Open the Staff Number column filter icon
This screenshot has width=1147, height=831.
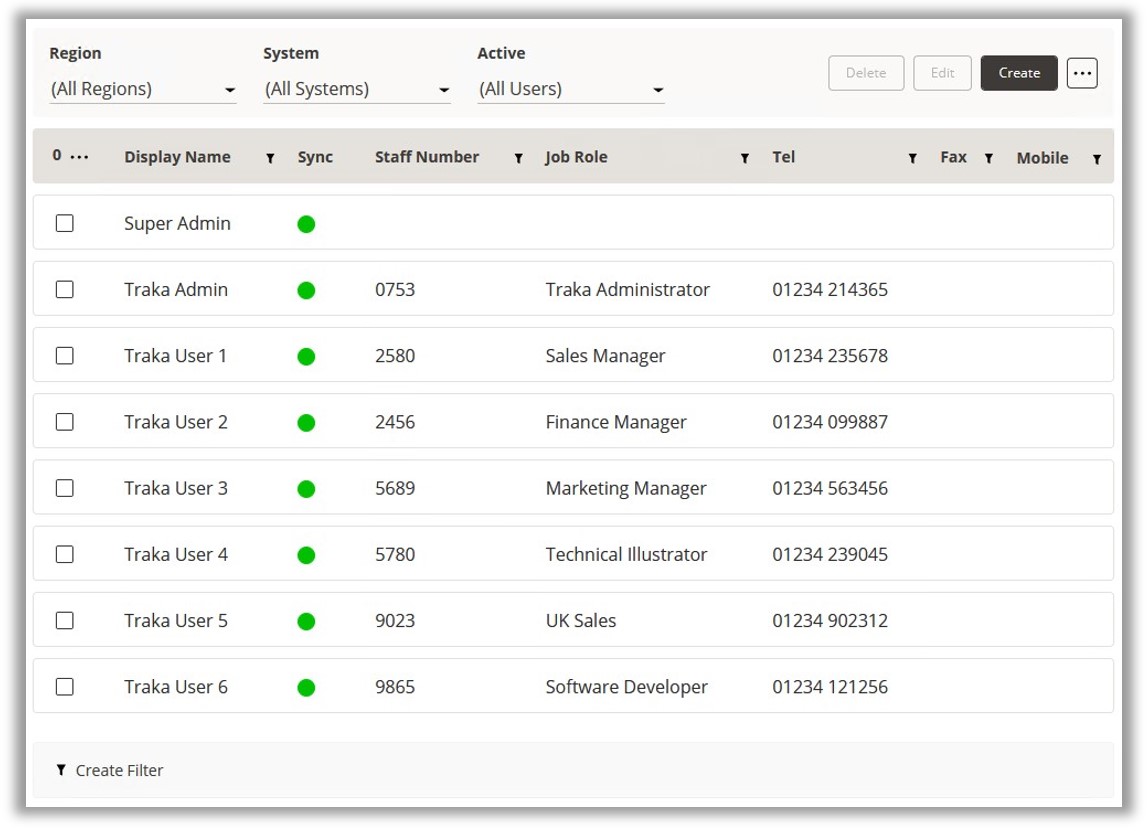pyautogui.click(x=518, y=158)
